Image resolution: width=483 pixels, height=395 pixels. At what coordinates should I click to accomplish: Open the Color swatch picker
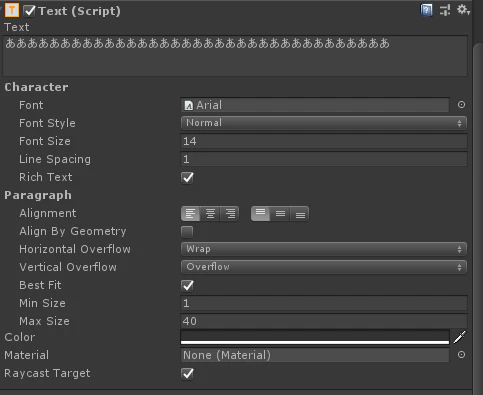pos(315,337)
